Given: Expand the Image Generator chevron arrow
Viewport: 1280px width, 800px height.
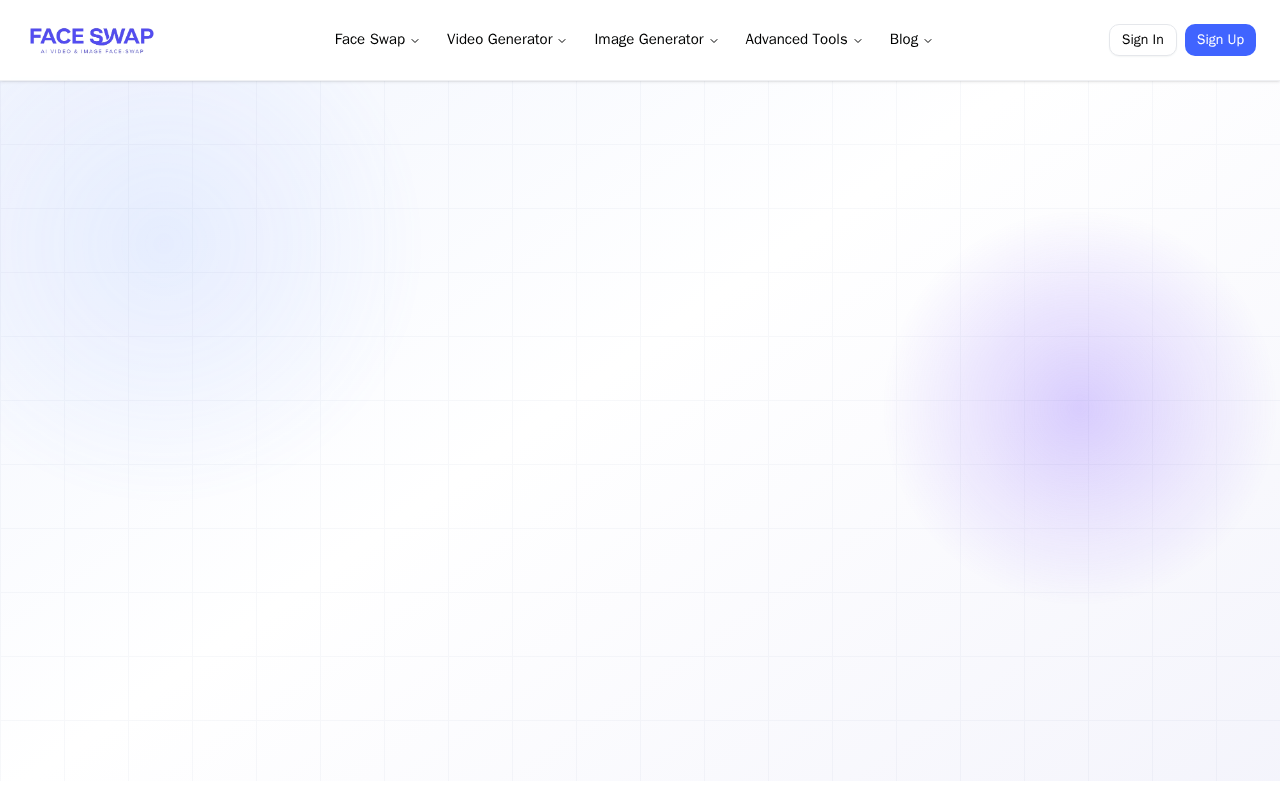Looking at the screenshot, I should [714, 41].
